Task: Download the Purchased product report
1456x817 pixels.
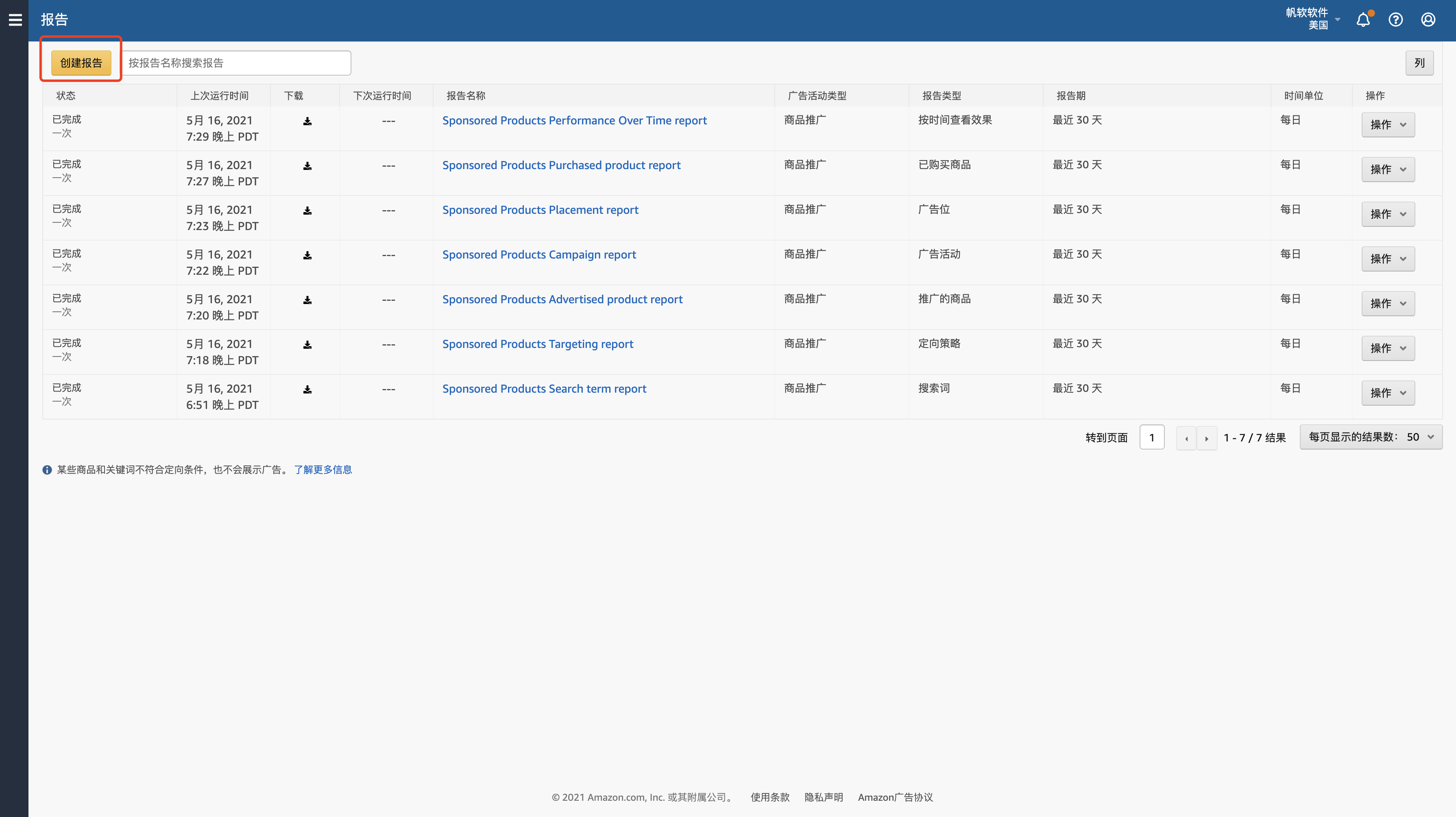Action: pyautogui.click(x=307, y=165)
